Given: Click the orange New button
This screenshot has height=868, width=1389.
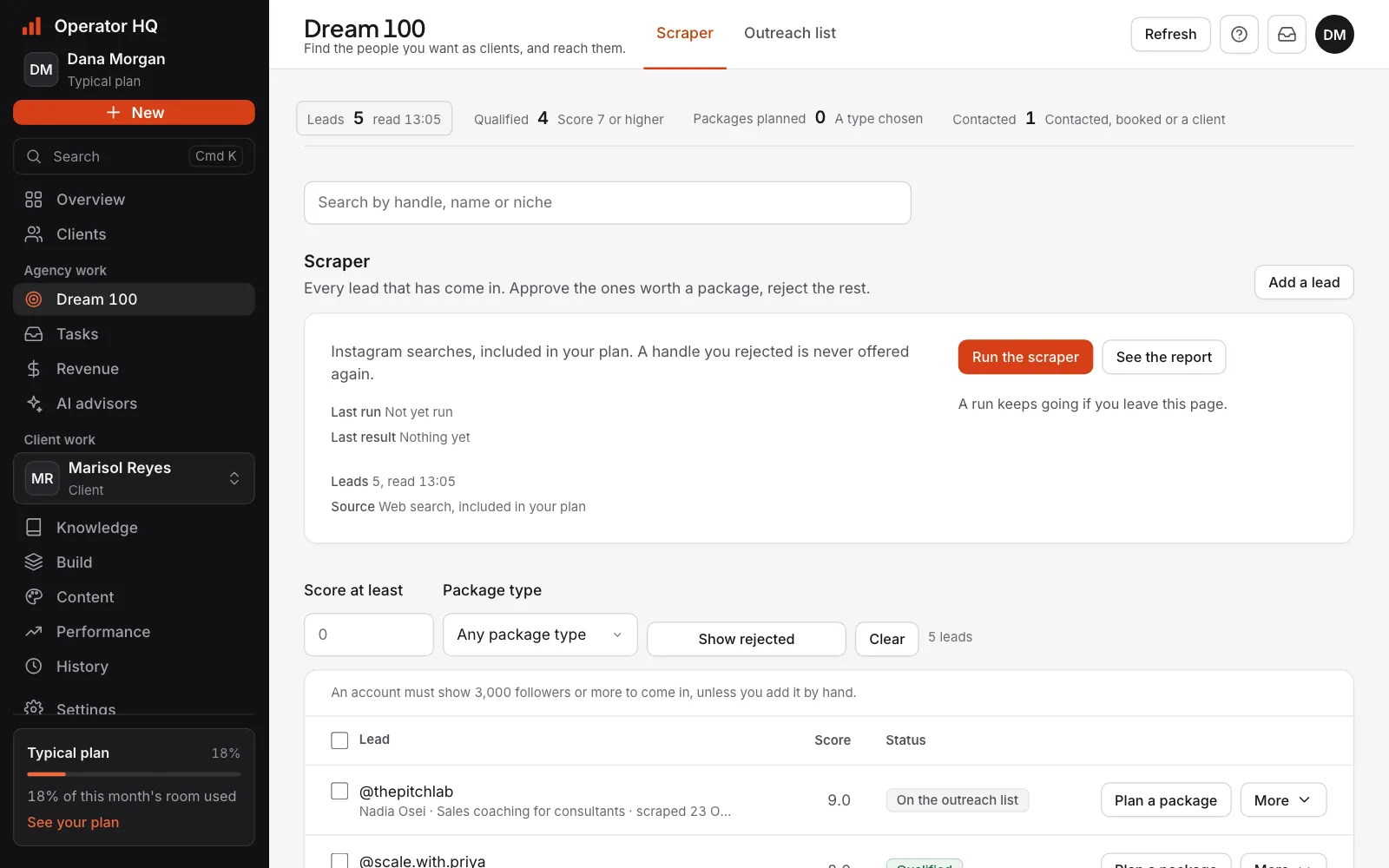Looking at the screenshot, I should 134,113.
